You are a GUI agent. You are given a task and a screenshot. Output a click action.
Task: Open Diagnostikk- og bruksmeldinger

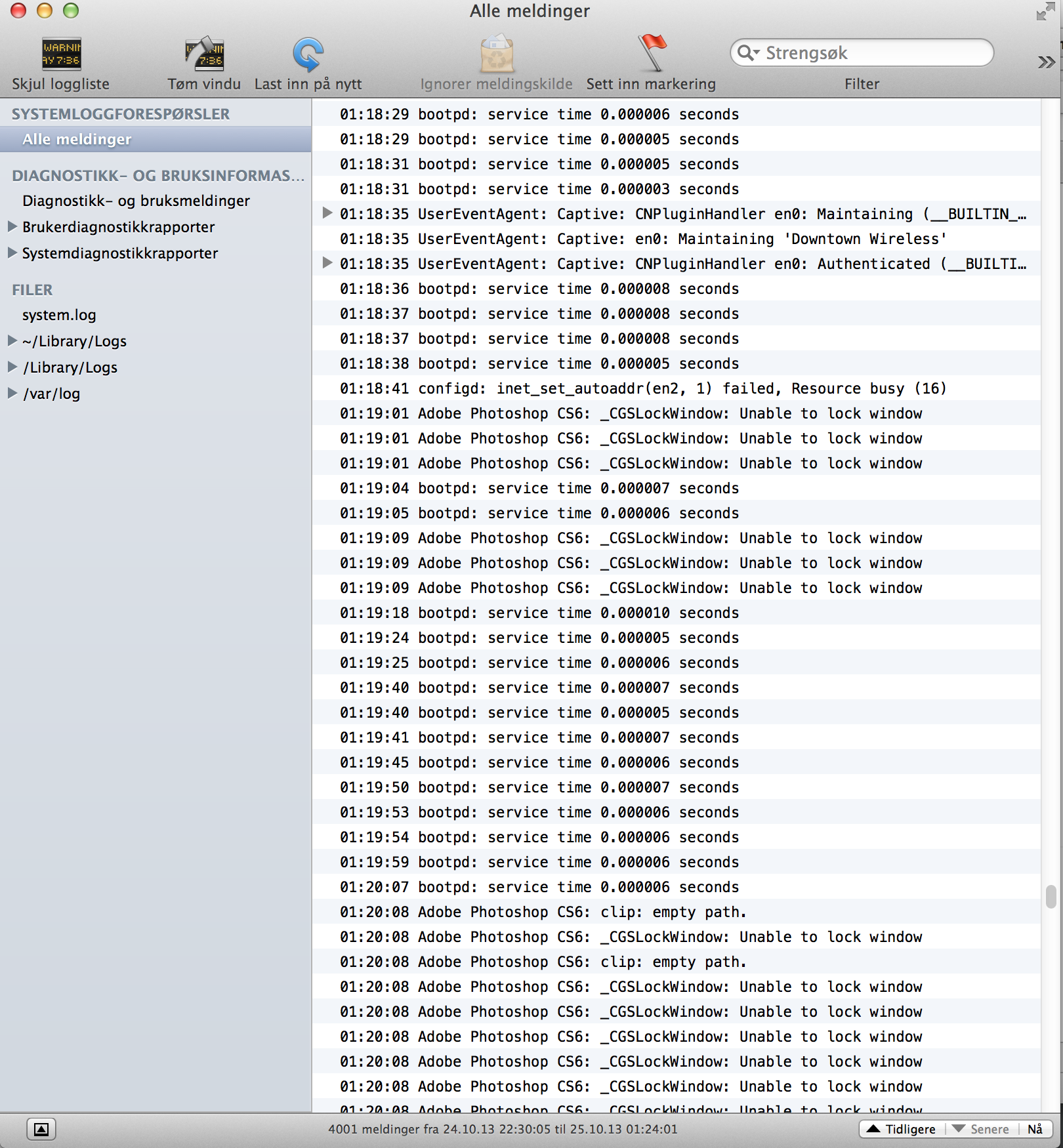[x=136, y=201]
